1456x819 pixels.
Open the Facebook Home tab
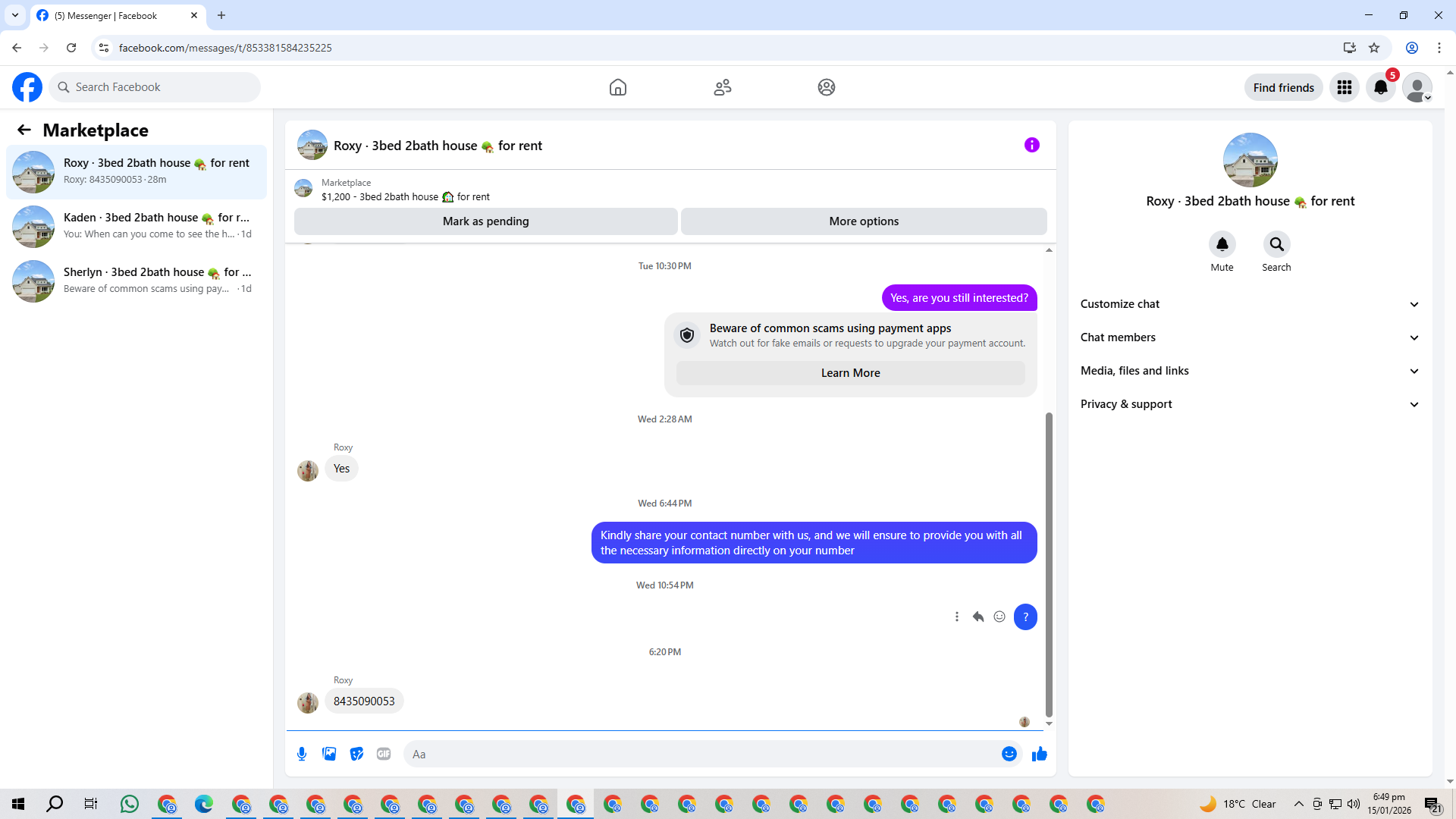tap(617, 87)
